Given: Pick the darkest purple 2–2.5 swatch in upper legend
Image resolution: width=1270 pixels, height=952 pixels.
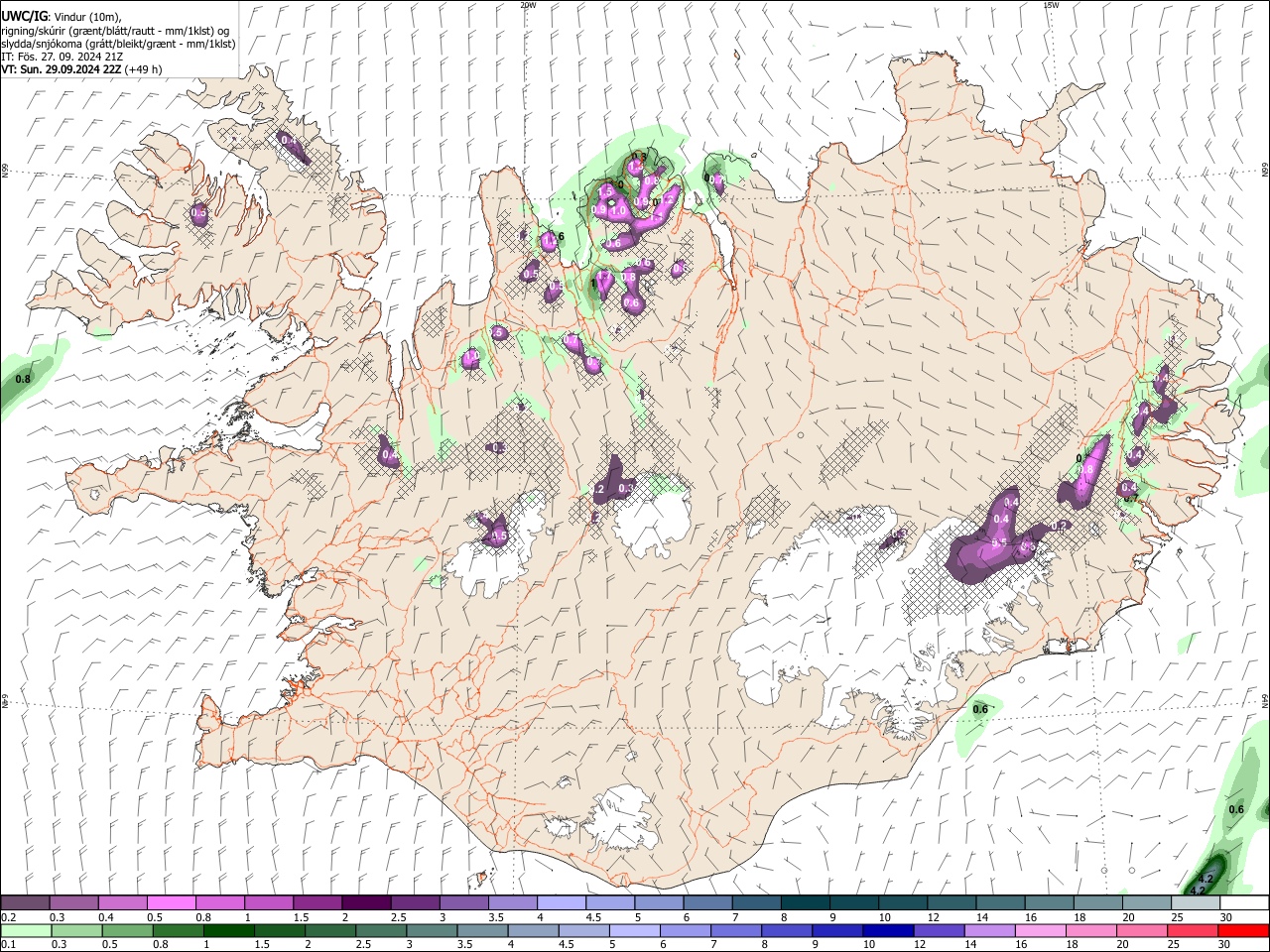Looking at the screenshot, I should pos(366,903).
